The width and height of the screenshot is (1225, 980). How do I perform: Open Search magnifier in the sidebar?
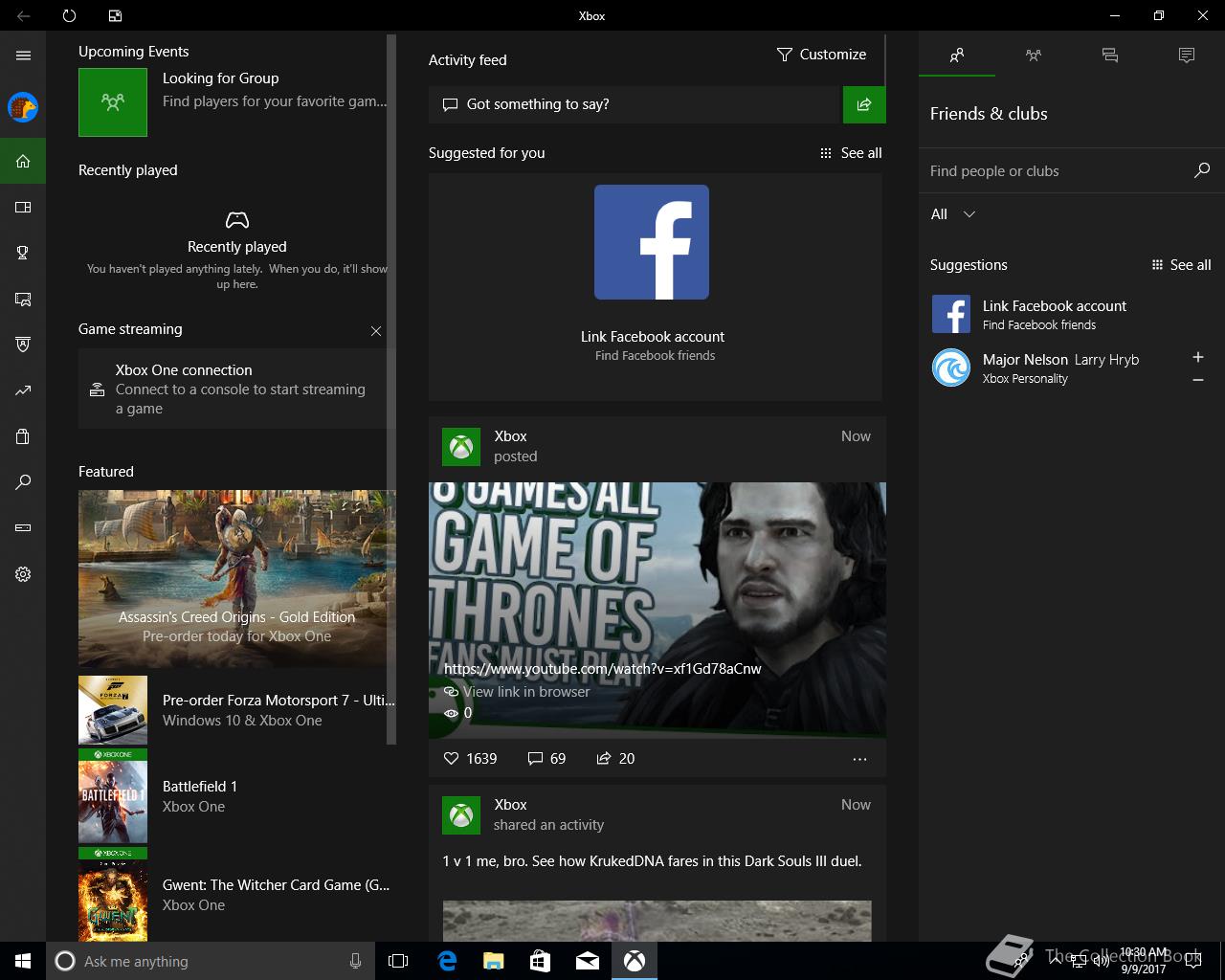(23, 482)
